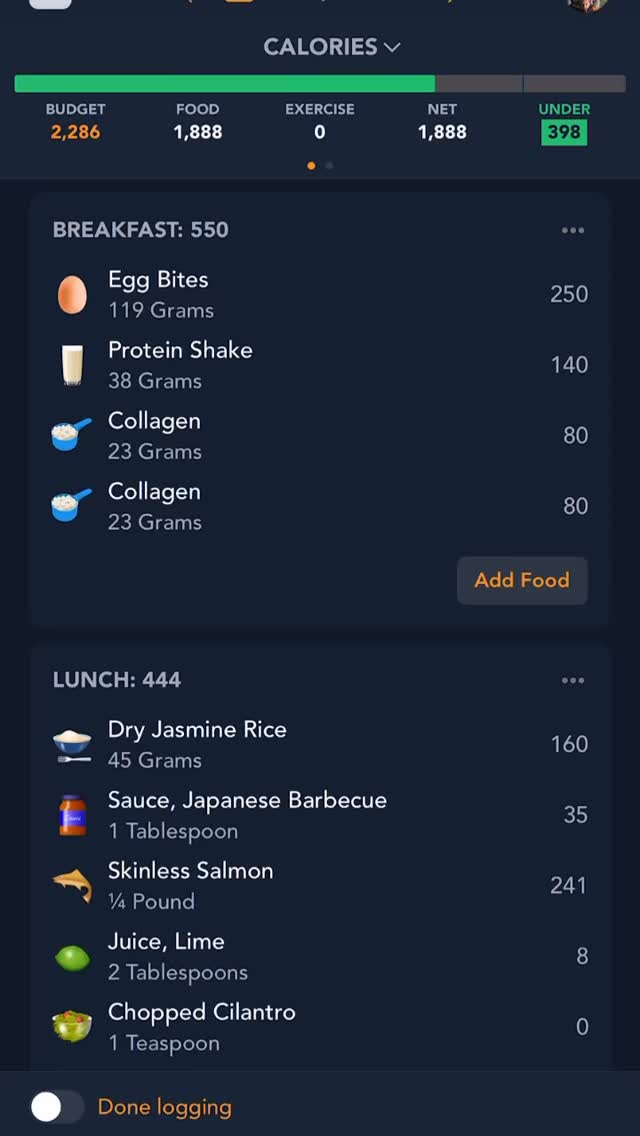The image size is (640, 1136).
Task: Tap the second page indicator dot
Action: pyautogui.click(x=329, y=165)
